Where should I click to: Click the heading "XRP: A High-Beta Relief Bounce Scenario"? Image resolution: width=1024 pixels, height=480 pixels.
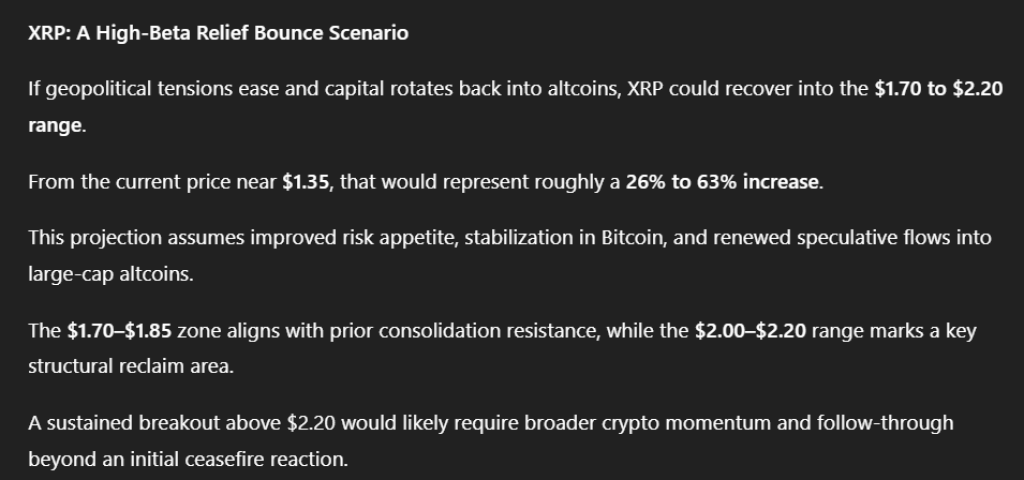(218, 33)
